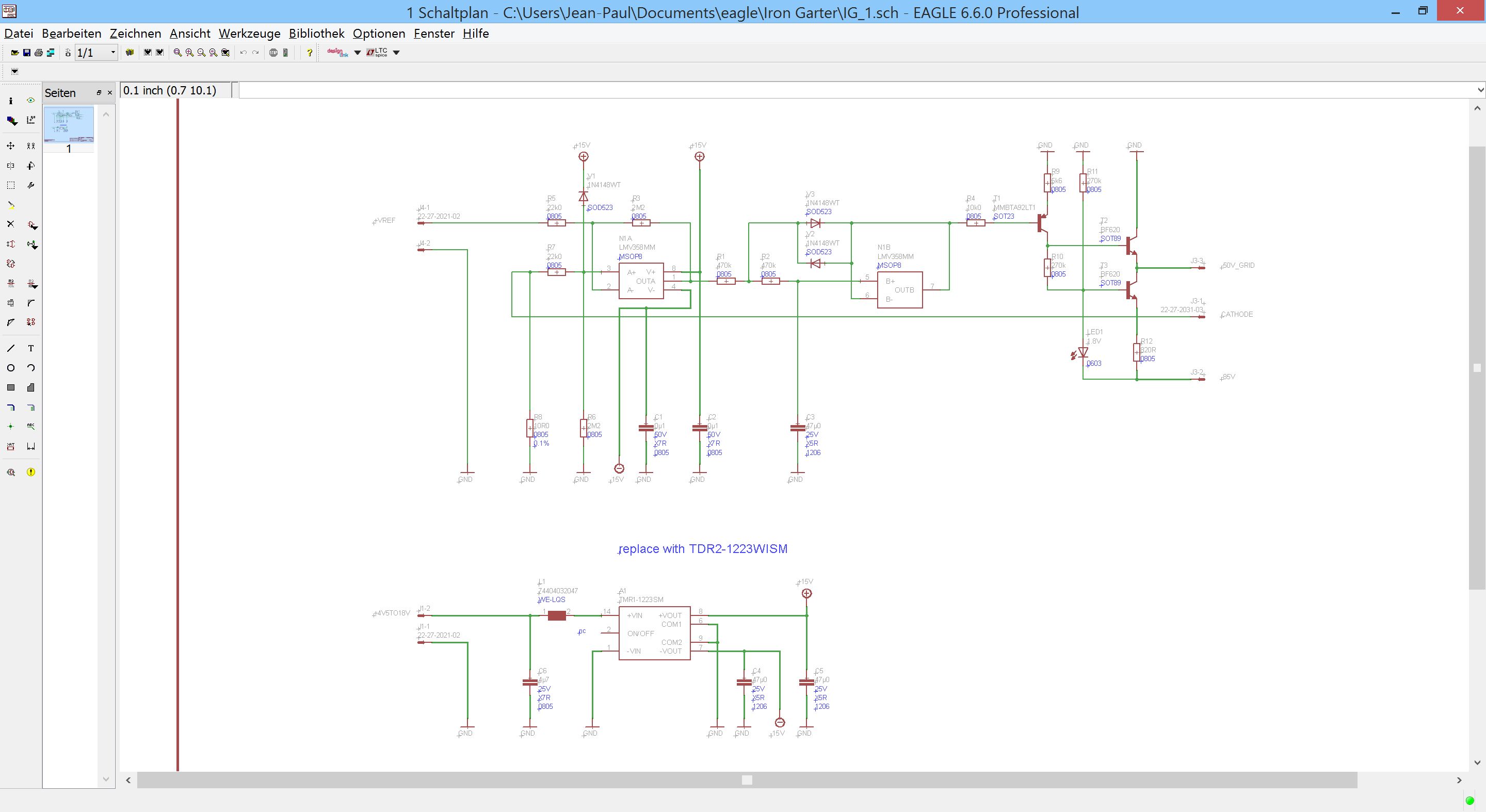Select the Move tool

click(x=11, y=146)
